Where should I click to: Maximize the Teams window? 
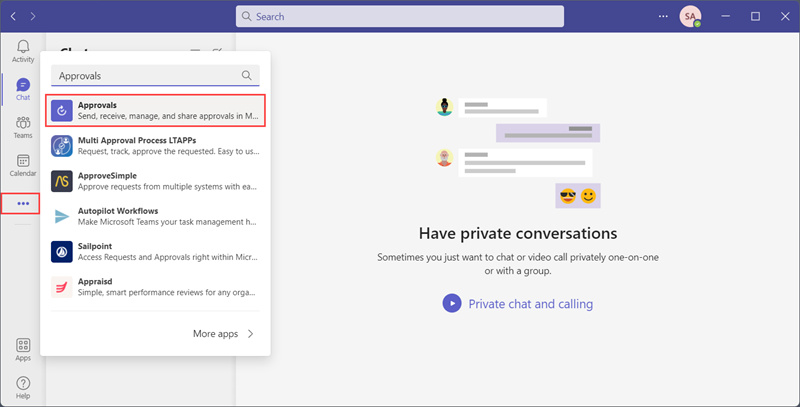pos(755,16)
